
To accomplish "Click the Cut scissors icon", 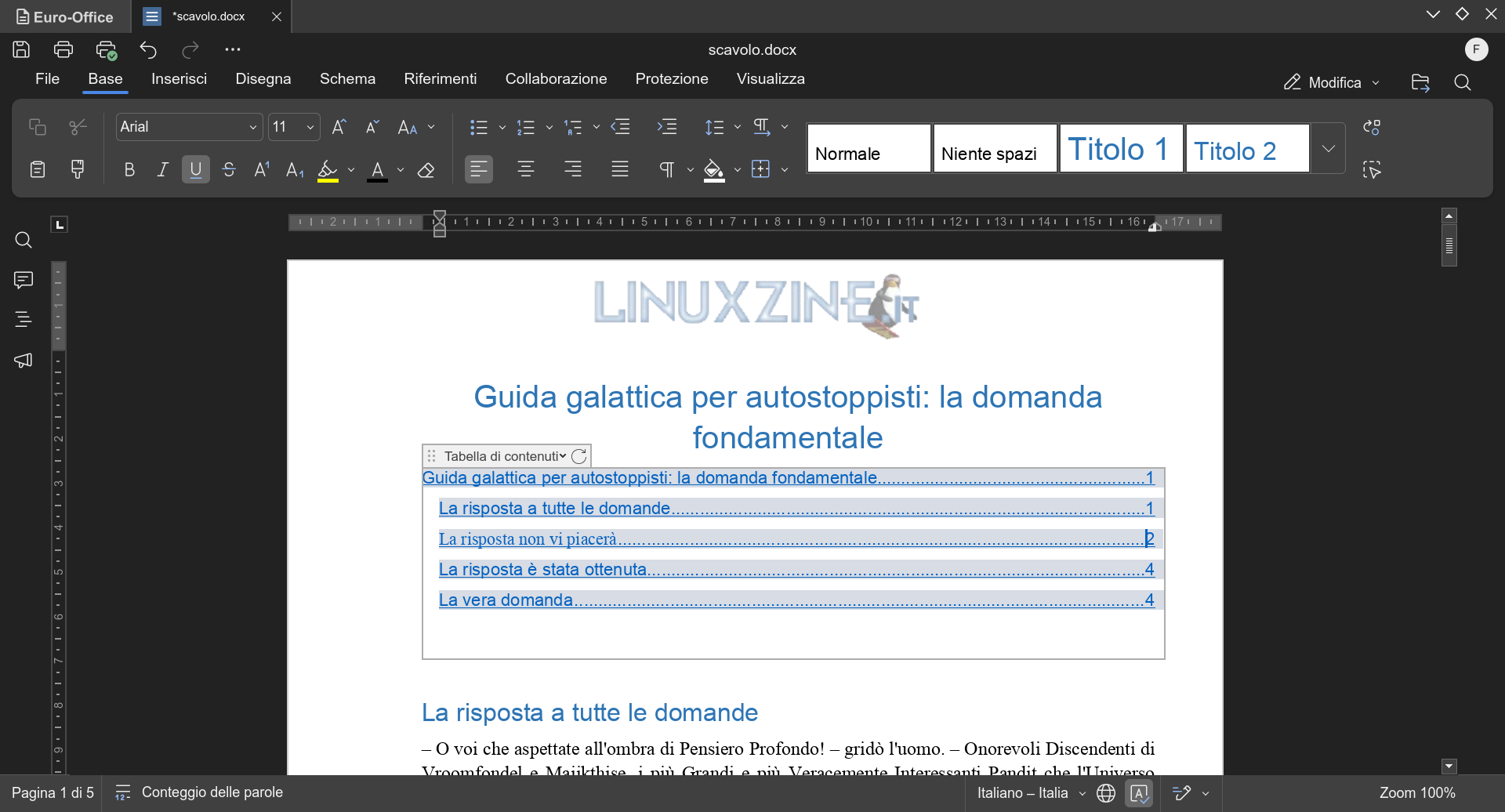I will (x=78, y=127).
